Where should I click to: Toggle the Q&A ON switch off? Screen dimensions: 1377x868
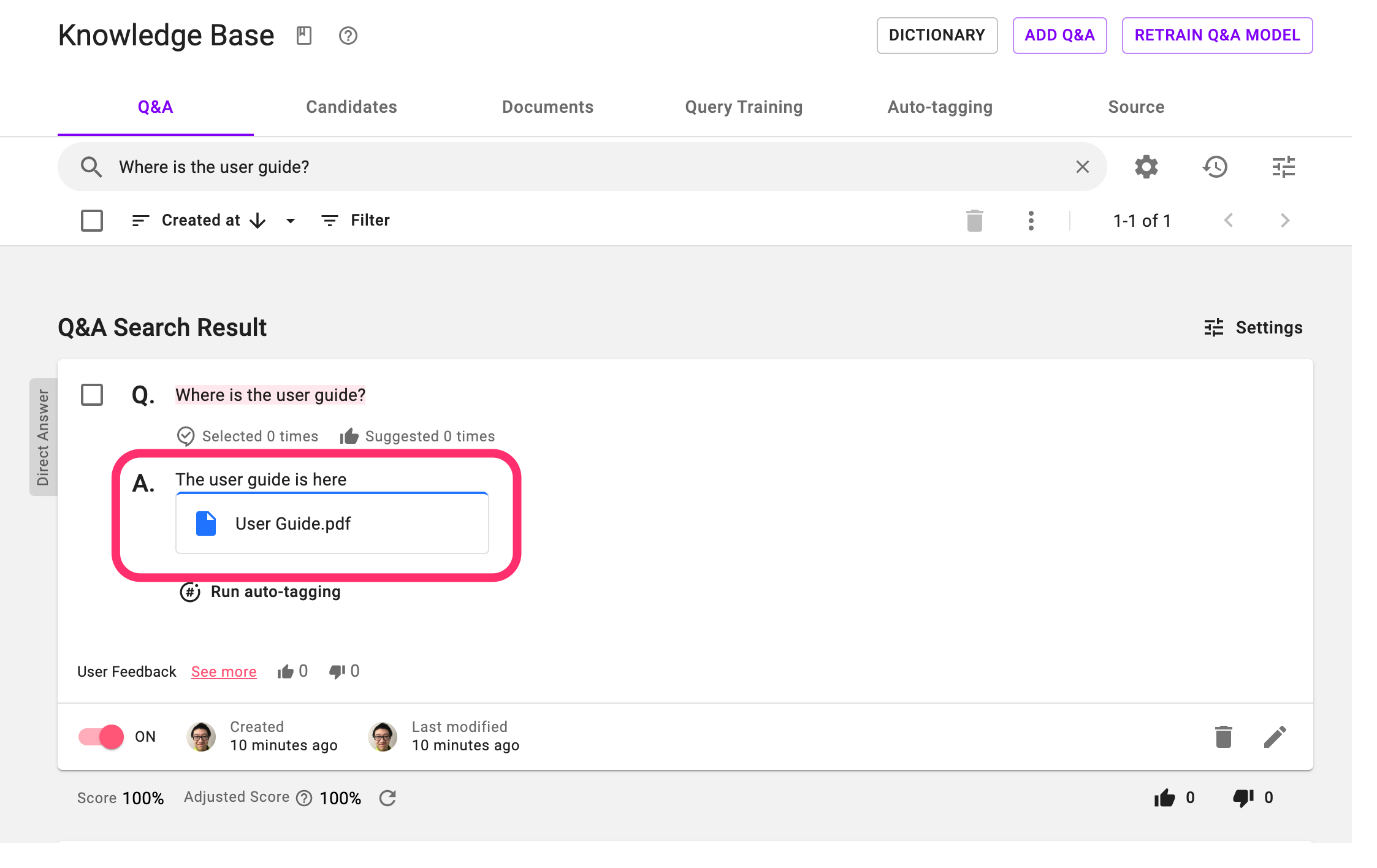[x=101, y=737]
